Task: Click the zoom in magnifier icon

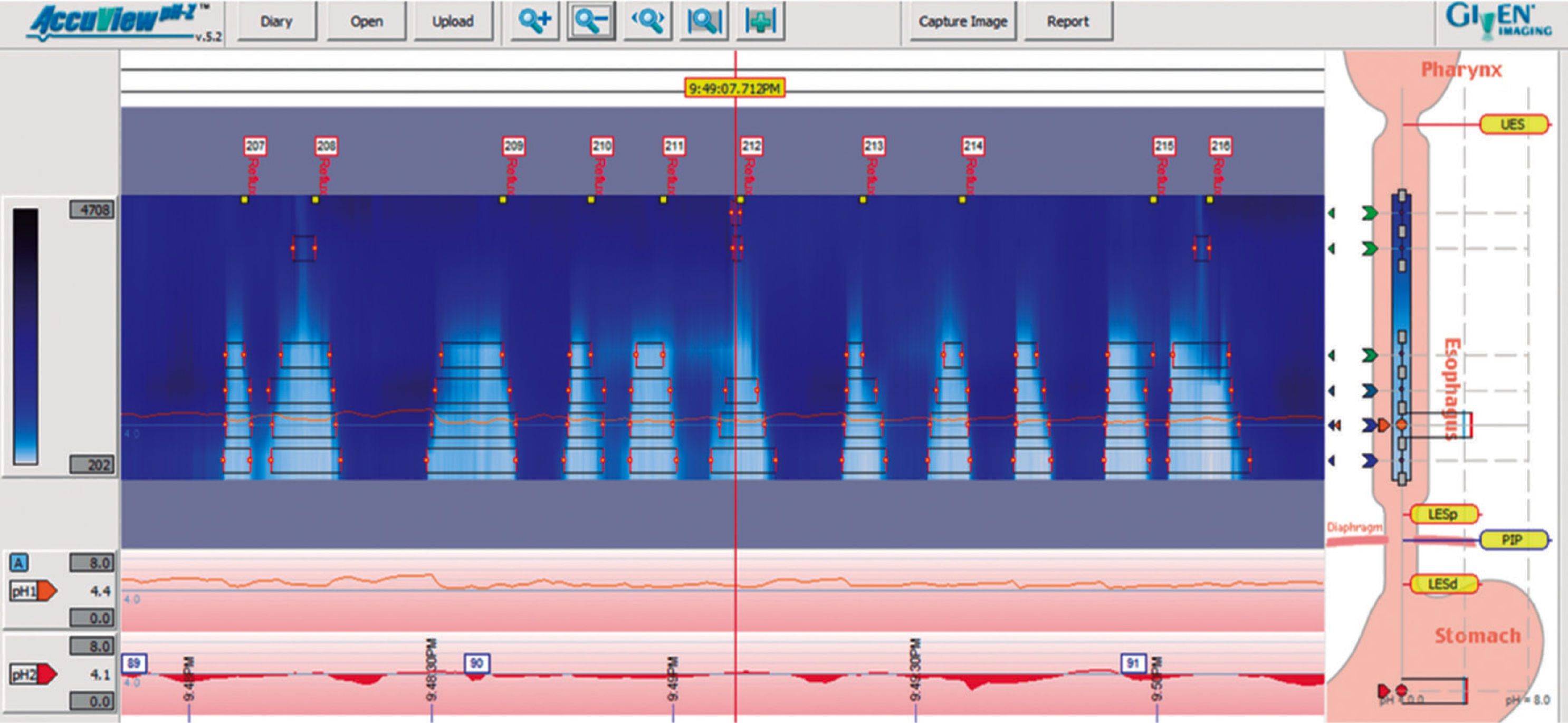Action: pos(534,21)
